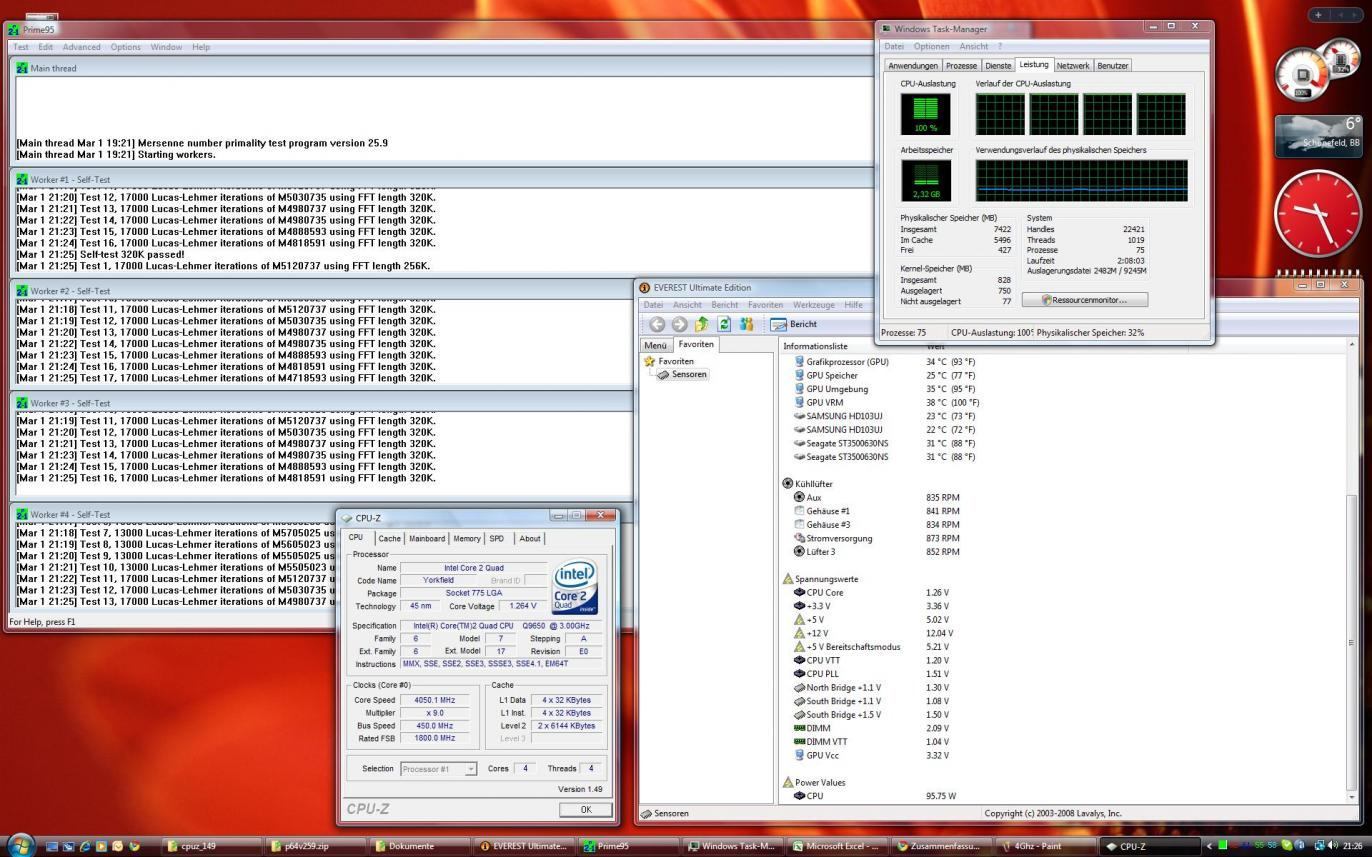Image resolution: width=1372 pixels, height=857 pixels.
Task: Click Worker #4 Self-Test window title
Action: [x=70, y=514]
